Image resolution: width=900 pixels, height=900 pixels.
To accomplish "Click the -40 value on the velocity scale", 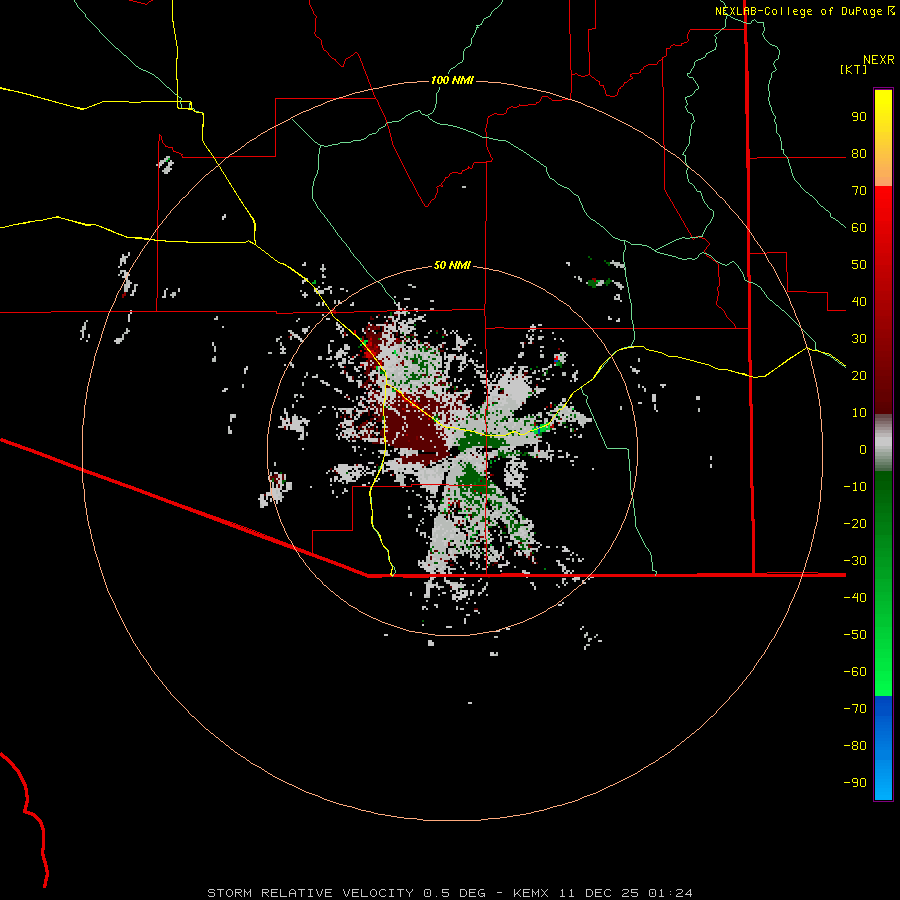I will (855, 598).
